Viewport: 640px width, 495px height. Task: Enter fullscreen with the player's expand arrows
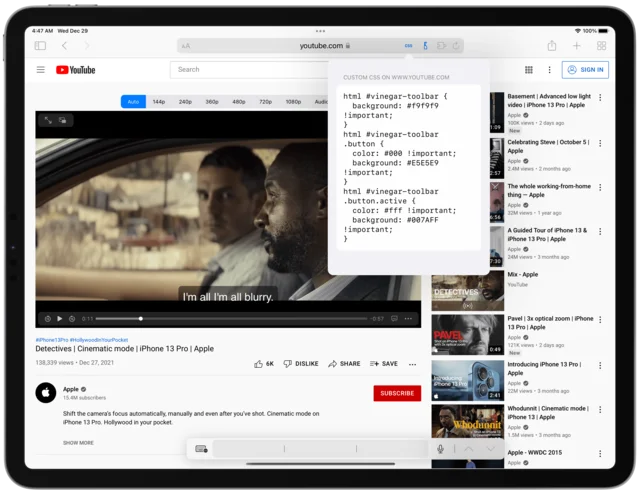point(48,120)
